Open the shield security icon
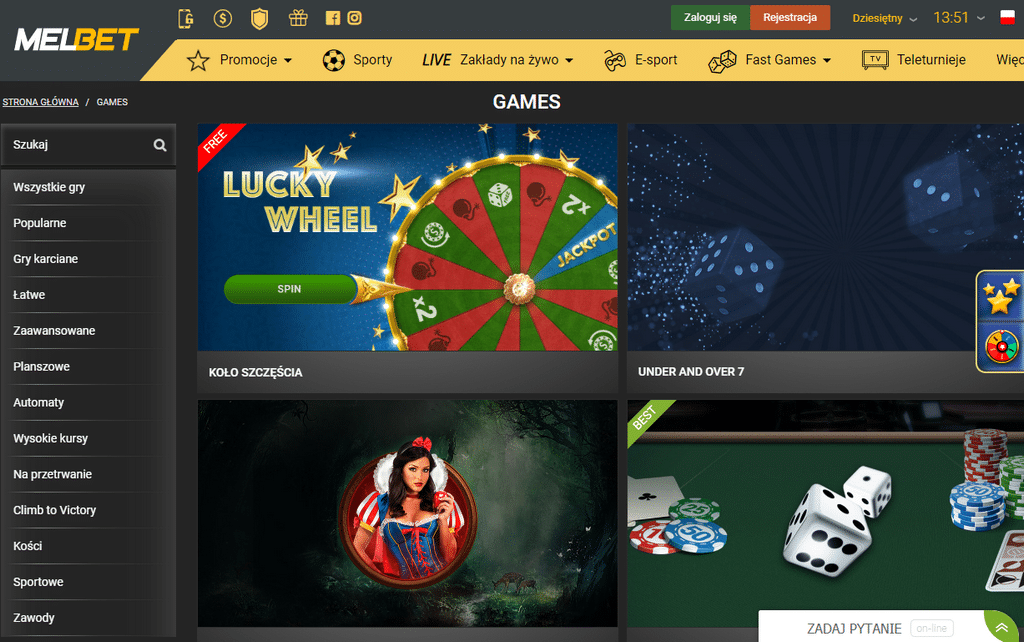 coord(260,18)
